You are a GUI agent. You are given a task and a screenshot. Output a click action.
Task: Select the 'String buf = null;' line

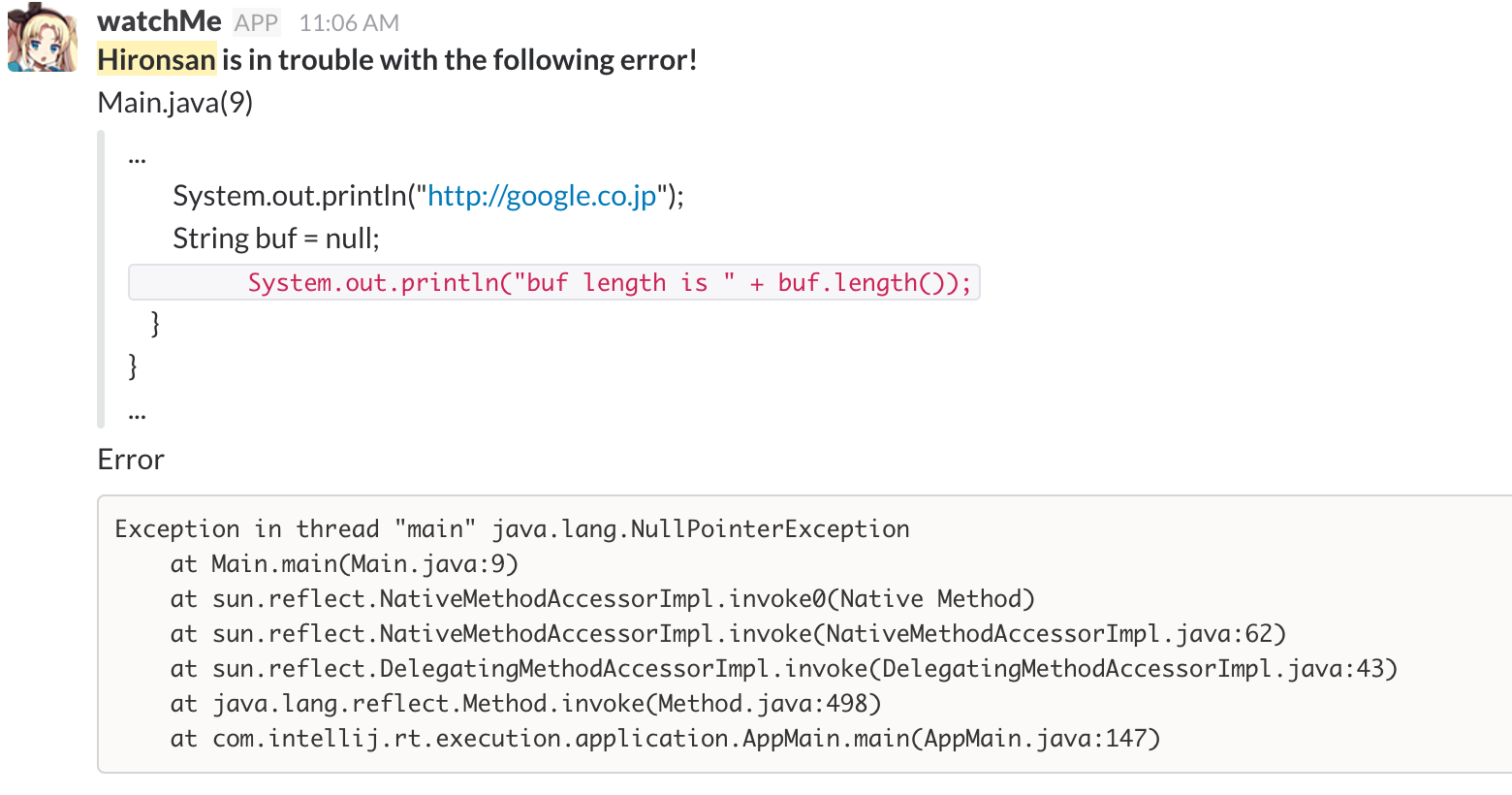(276, 238)
